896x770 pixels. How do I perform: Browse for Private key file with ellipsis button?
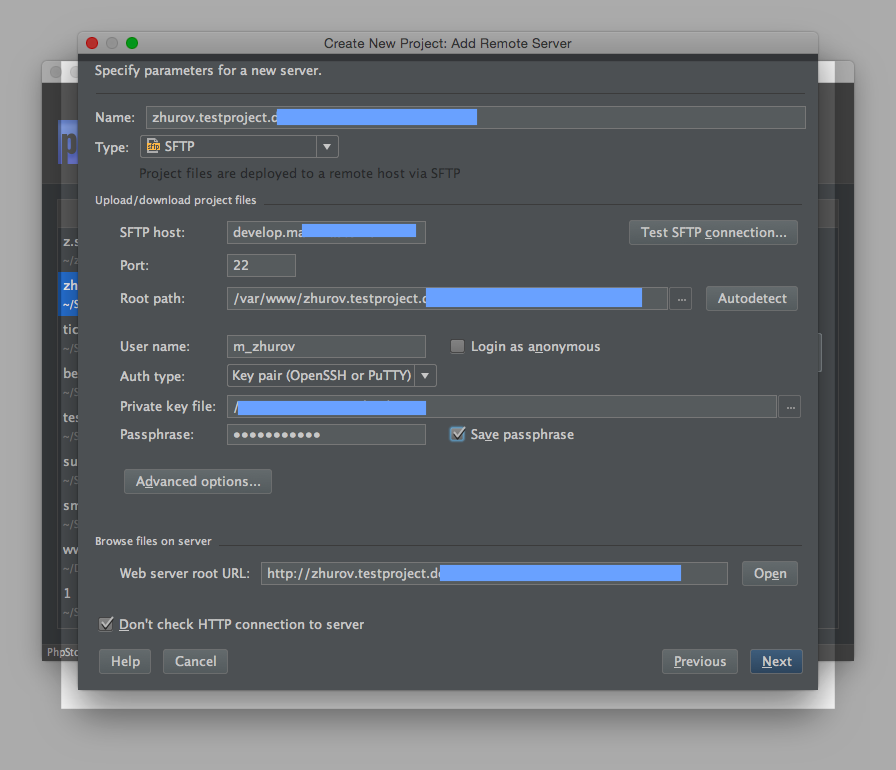point(789,407)
